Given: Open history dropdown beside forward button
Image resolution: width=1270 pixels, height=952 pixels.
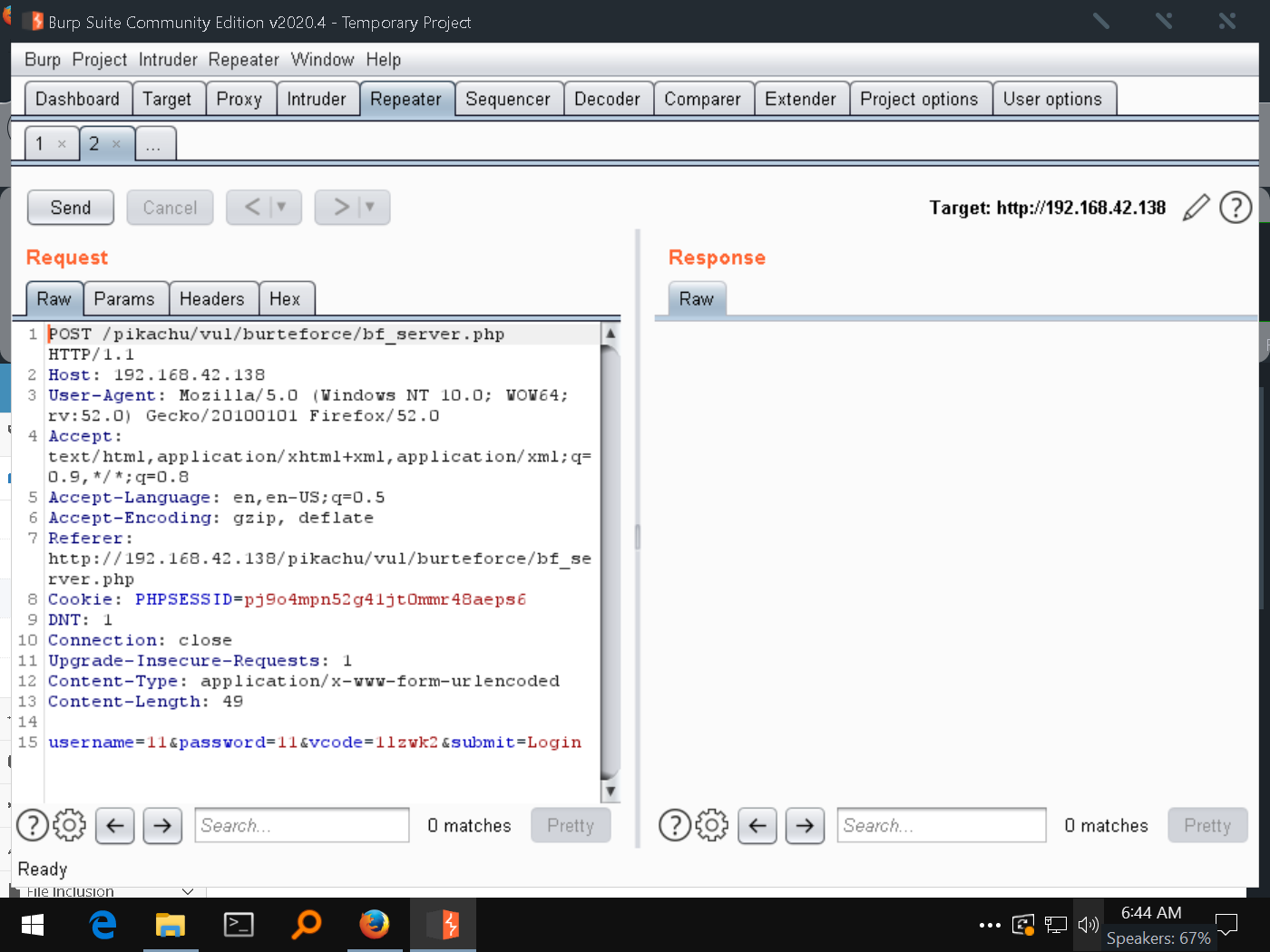Looking at the screenshot, I should 369,207.
